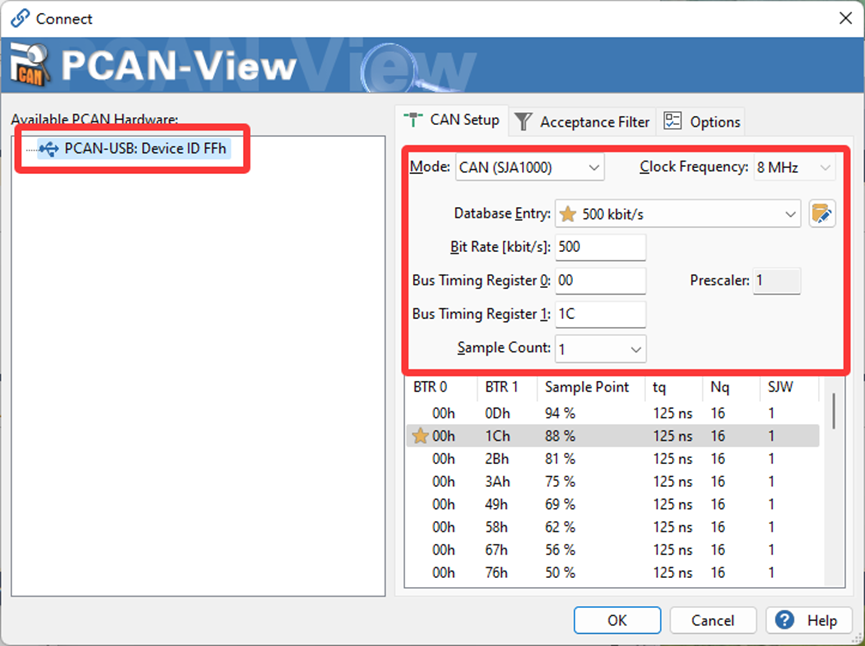Select the row with BTR 1 76h

tap(613, 573)
